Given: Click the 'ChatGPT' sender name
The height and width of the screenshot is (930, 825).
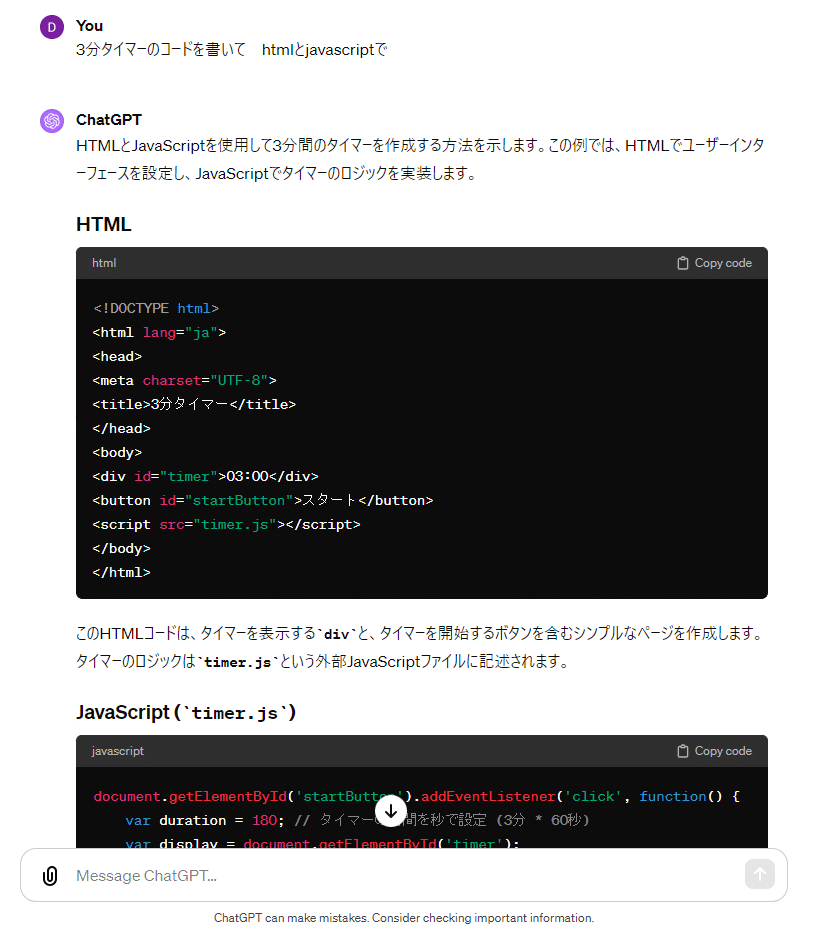Looking at the screenshot, I should pyautogui.click(x=109, y=120).
